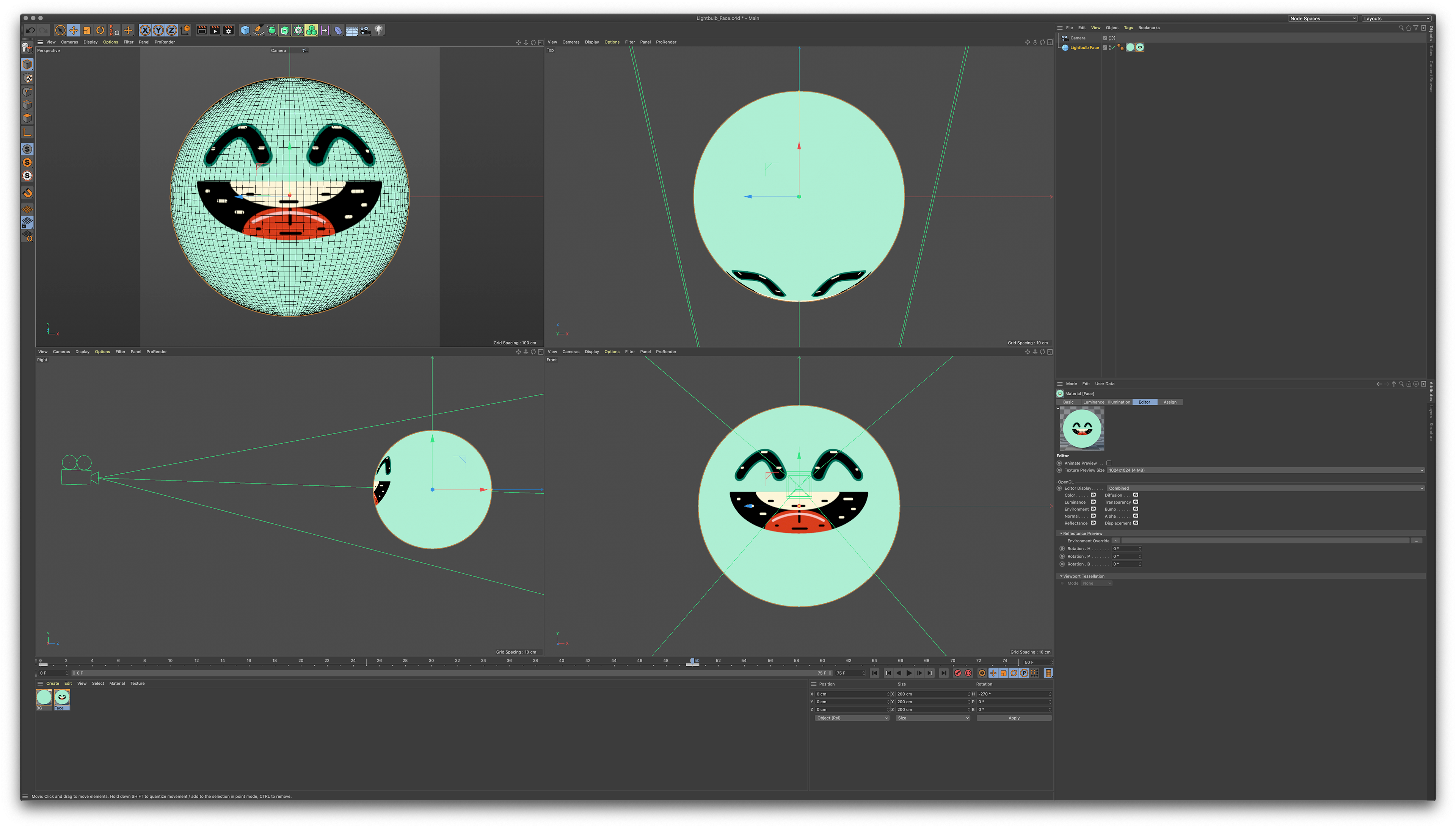
Task: Toggle the Parameter P keying button
Action: (x=1024, y=673)
